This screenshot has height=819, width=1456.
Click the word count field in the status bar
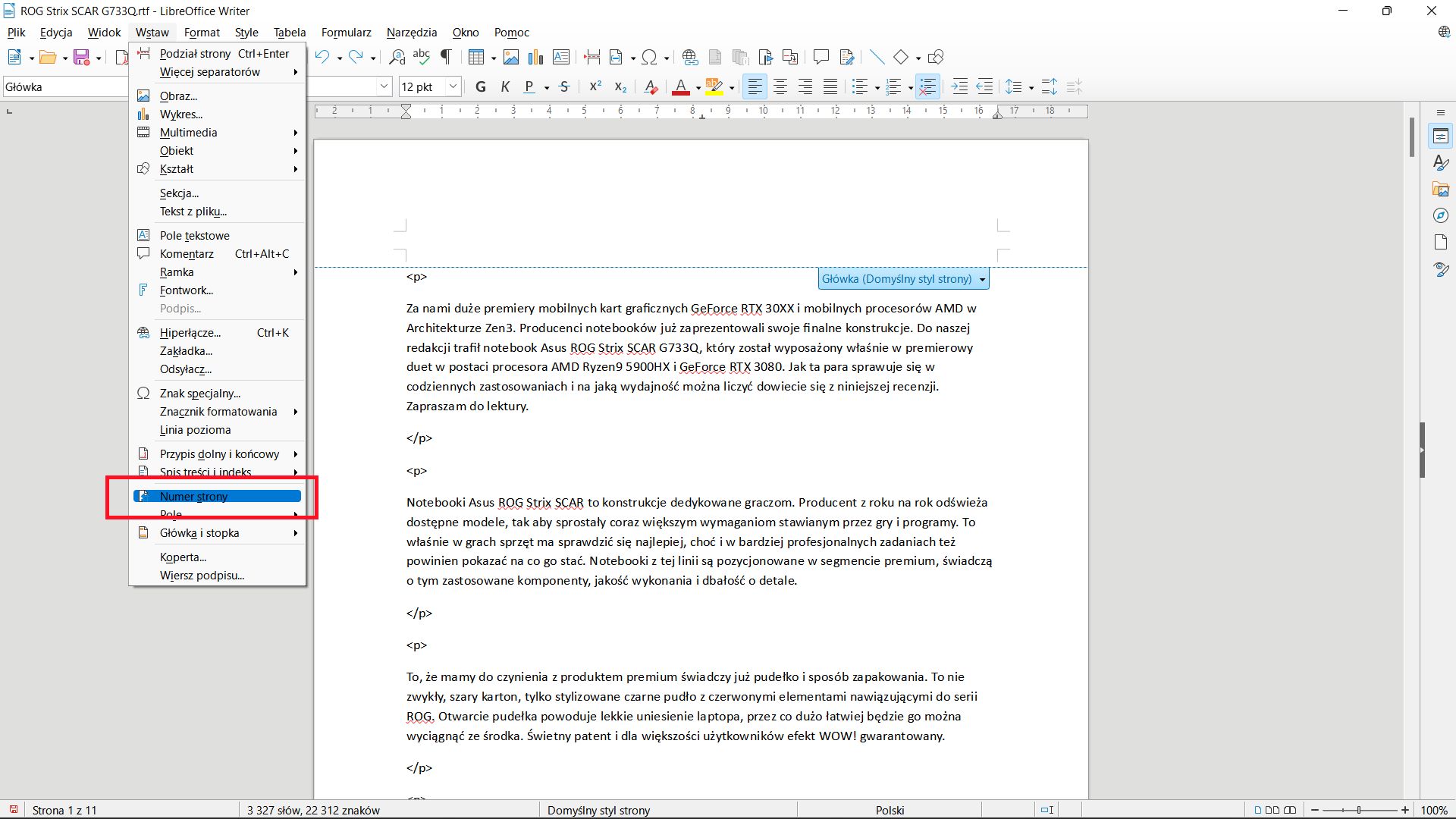click(312, 809)
